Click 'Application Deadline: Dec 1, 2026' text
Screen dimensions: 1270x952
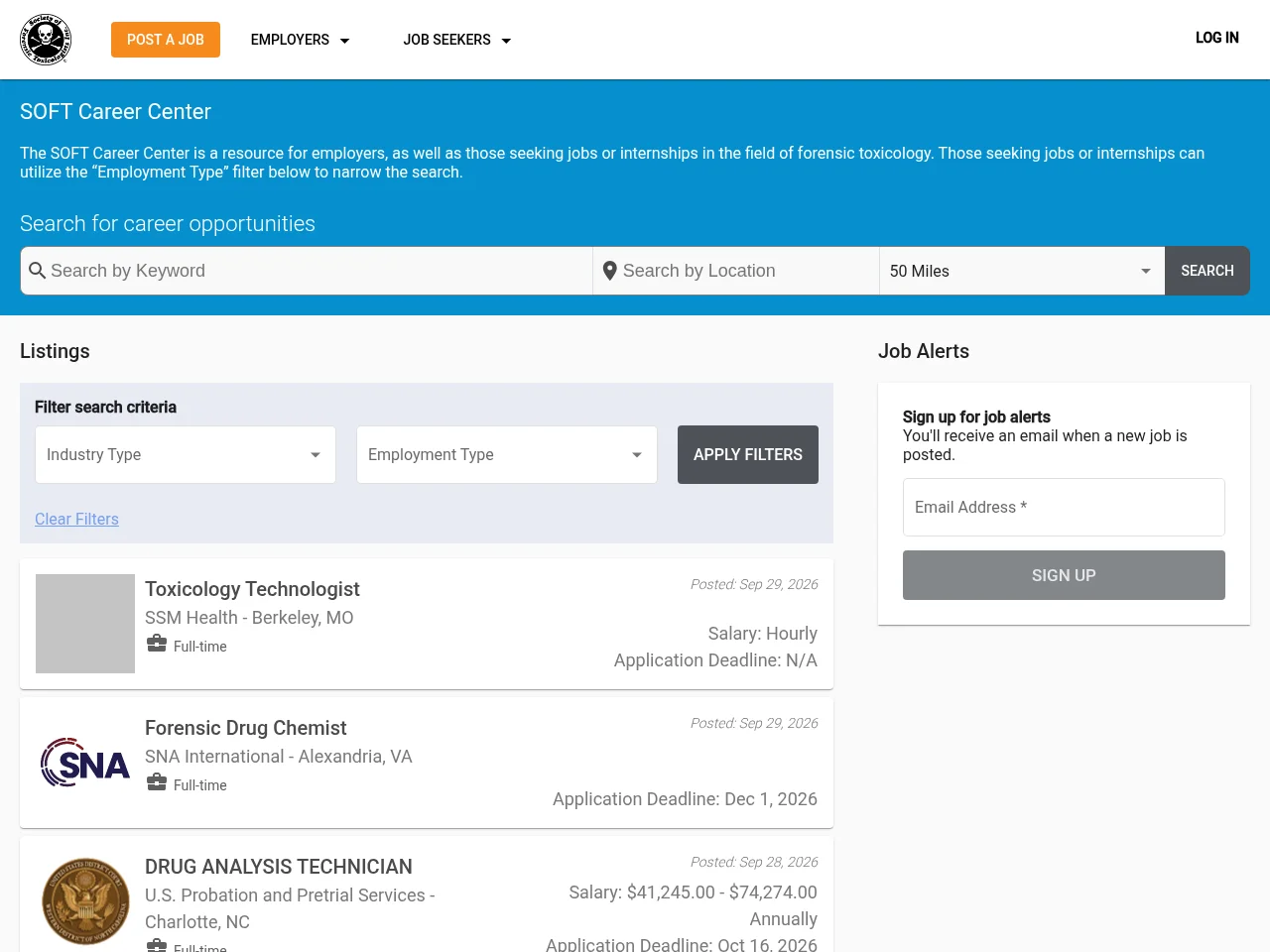(x=685, y=799)
